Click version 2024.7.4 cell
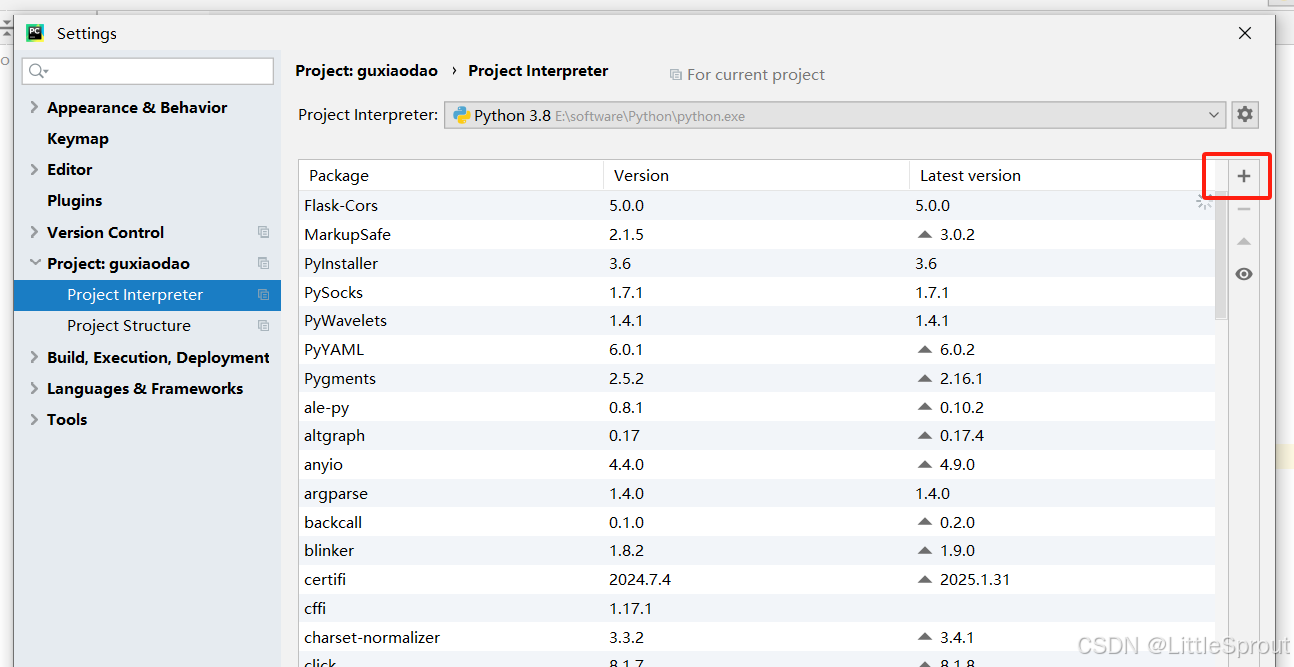 [640, 580]
